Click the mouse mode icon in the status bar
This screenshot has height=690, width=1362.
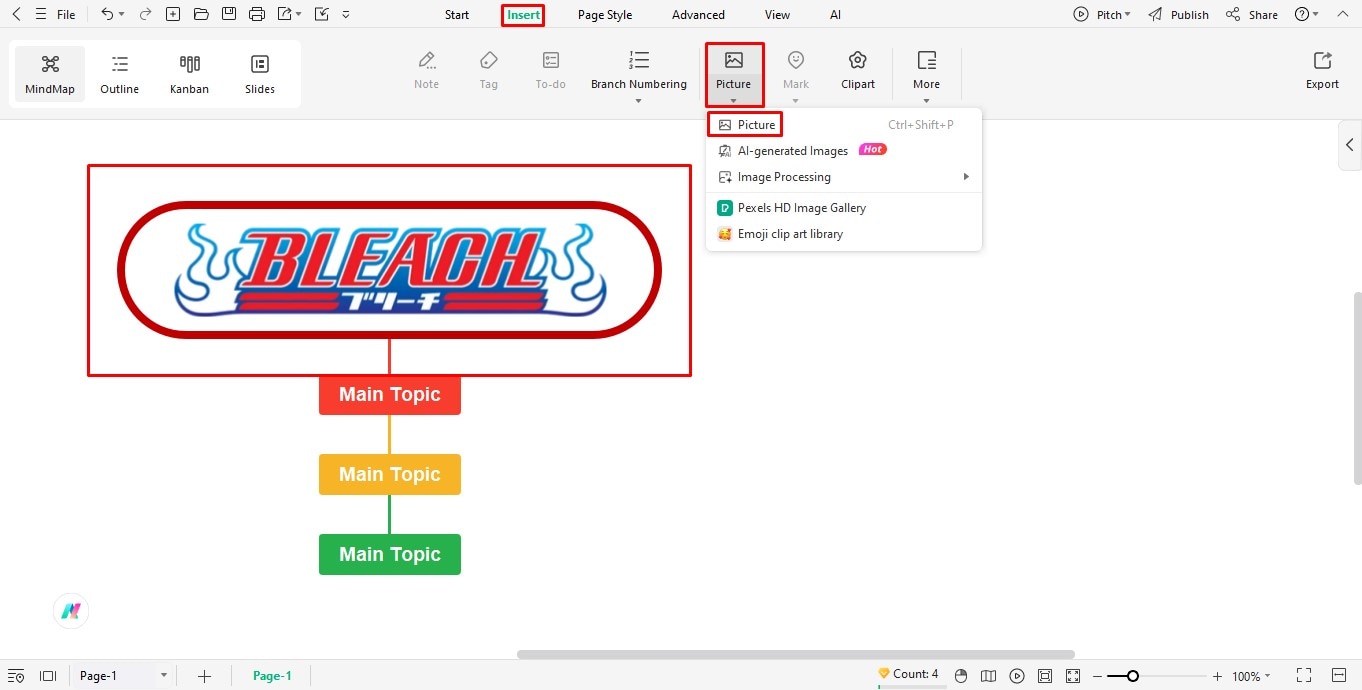click(961, 676)
